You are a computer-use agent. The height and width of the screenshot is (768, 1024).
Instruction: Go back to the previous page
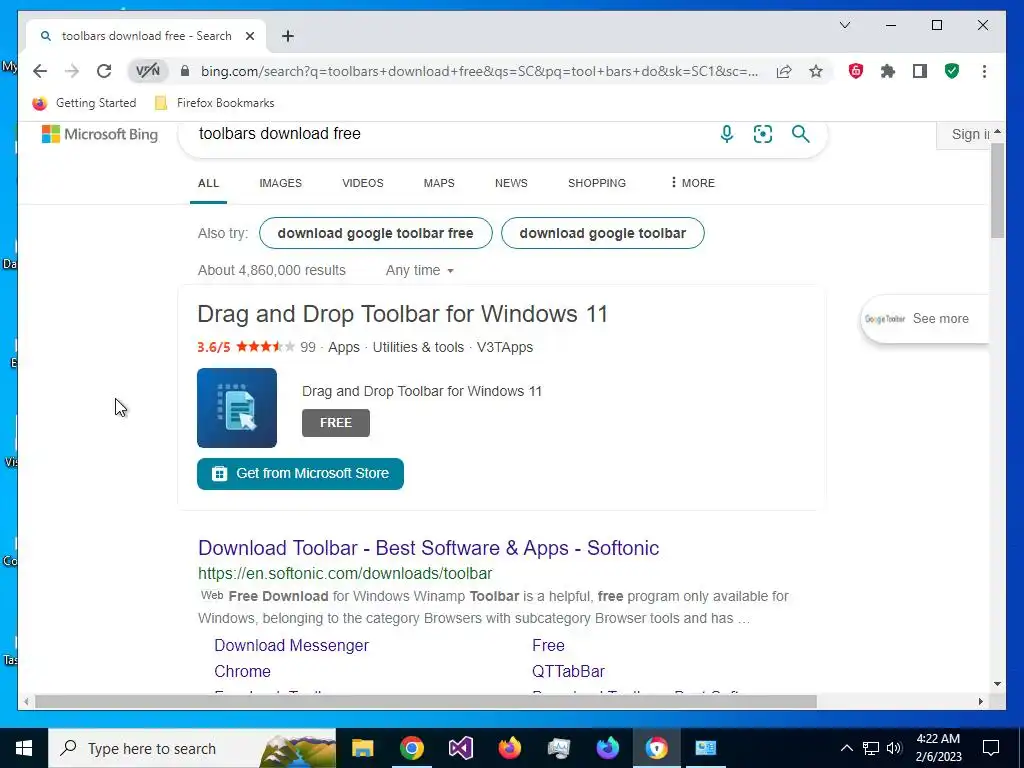(x=40, y=71)
